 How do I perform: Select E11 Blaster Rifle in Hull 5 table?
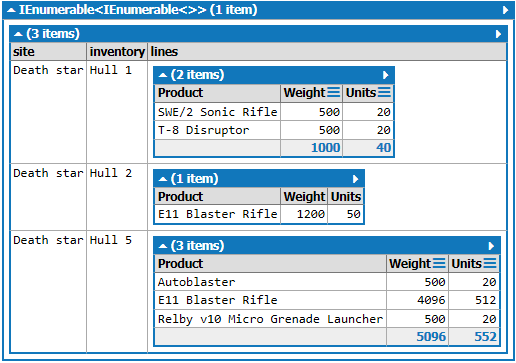coord(271,300)
